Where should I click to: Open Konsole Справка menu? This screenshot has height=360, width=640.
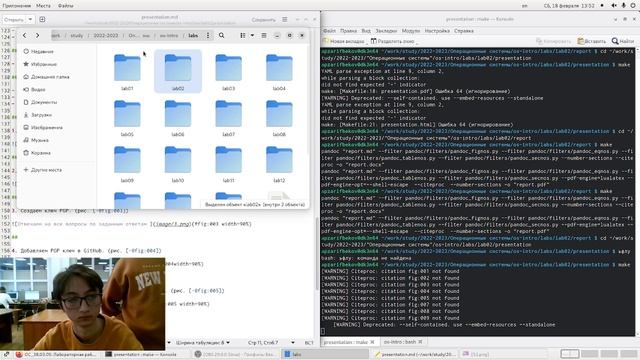464,31
